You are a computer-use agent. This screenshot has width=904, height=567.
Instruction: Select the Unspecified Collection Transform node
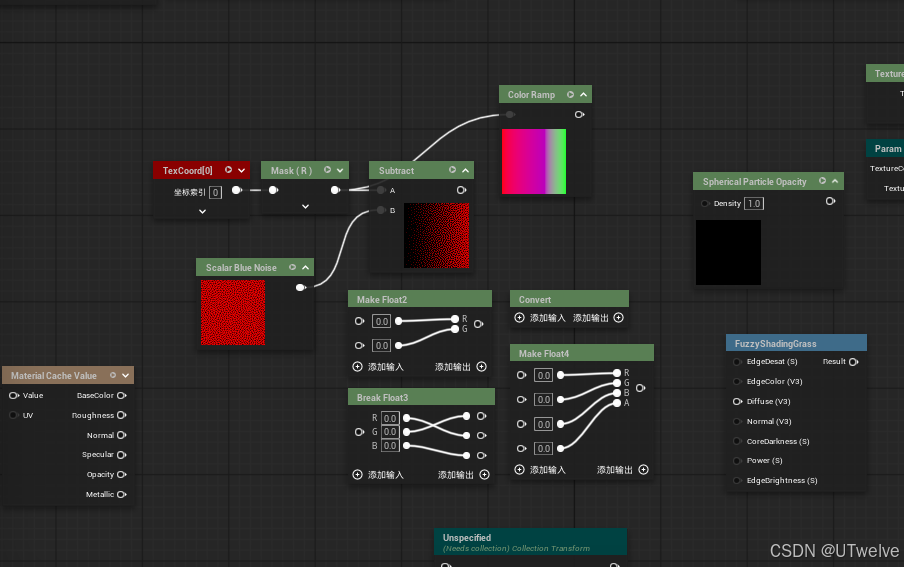click(530, 542)
